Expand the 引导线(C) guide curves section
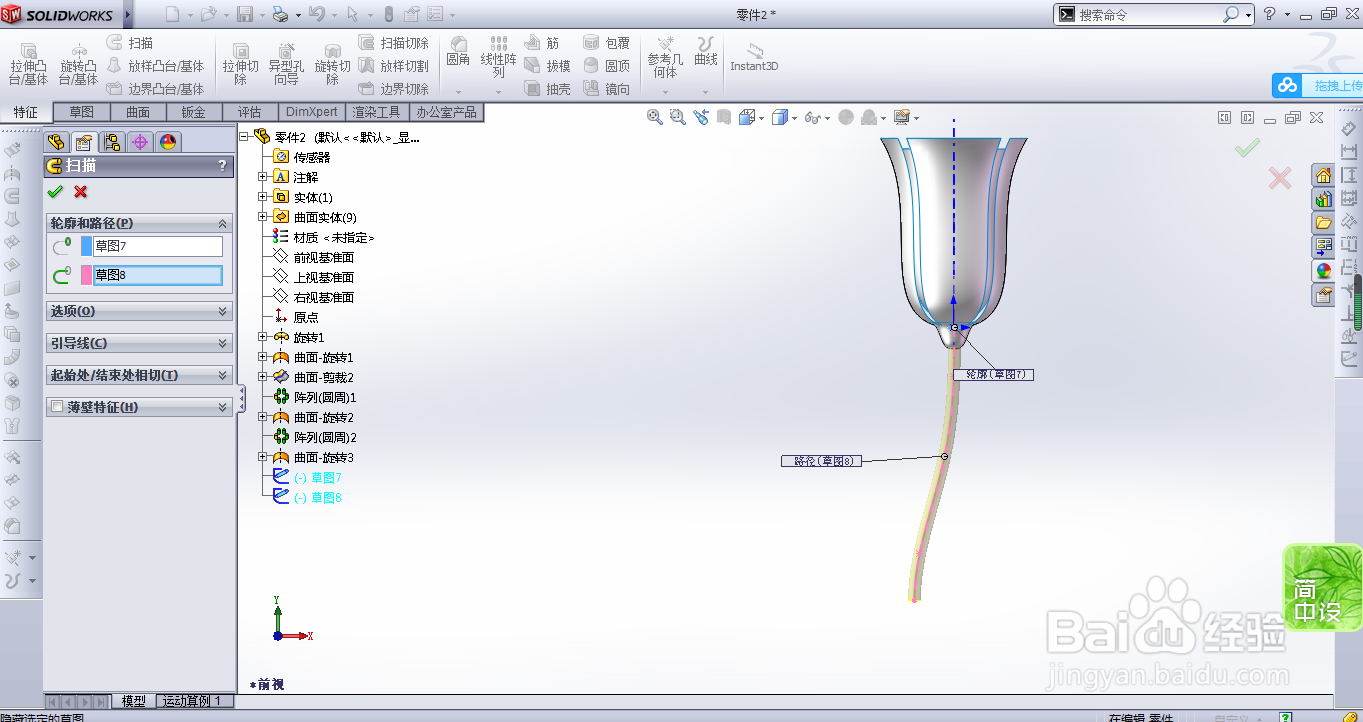This screenshot has height=722, width=1363. click(x=139, y=343)
